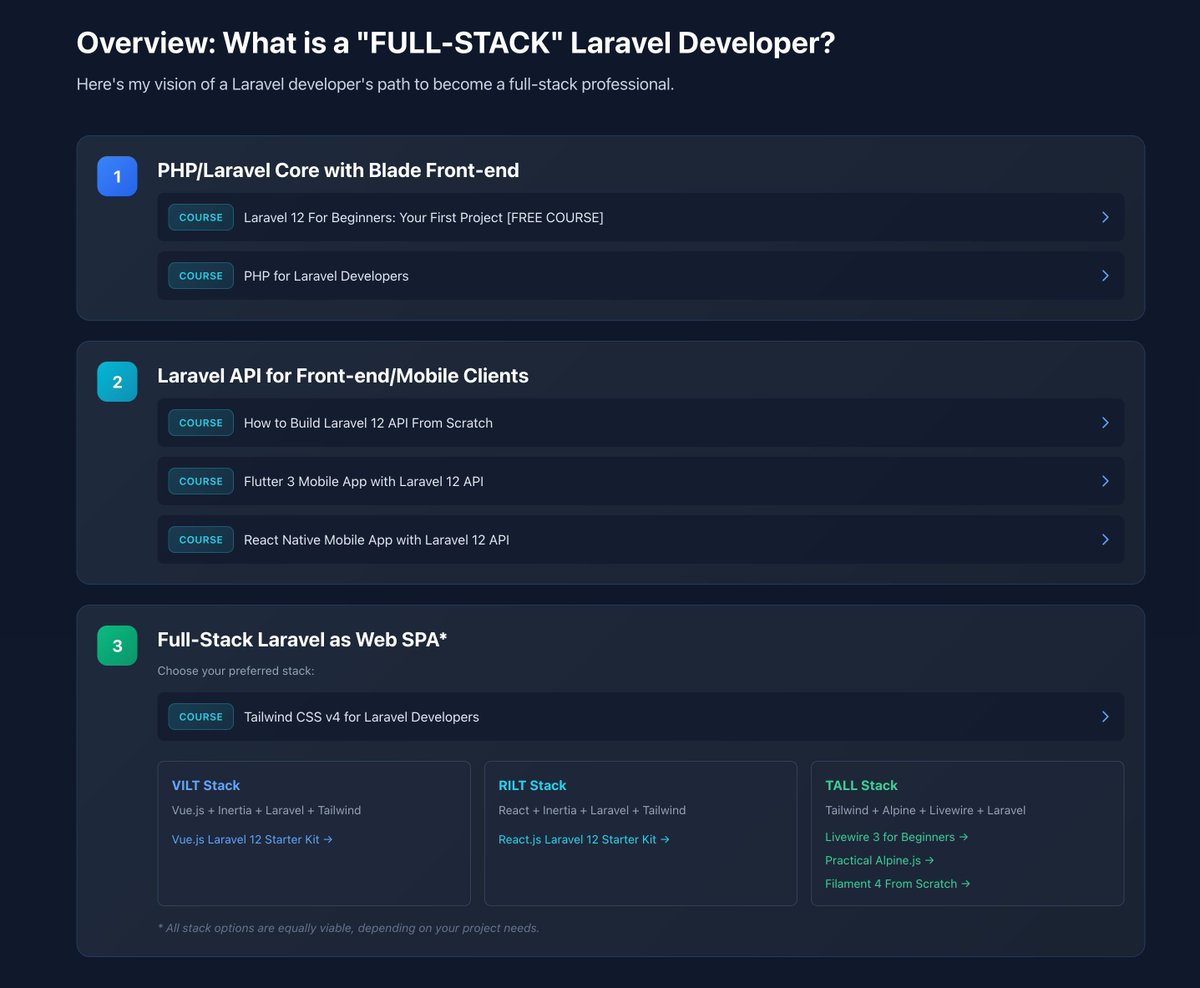Viewport: 1200px width, 988px height.
Task: Click the green circle badge numbered 3
Action: click(x=117, y=646)
